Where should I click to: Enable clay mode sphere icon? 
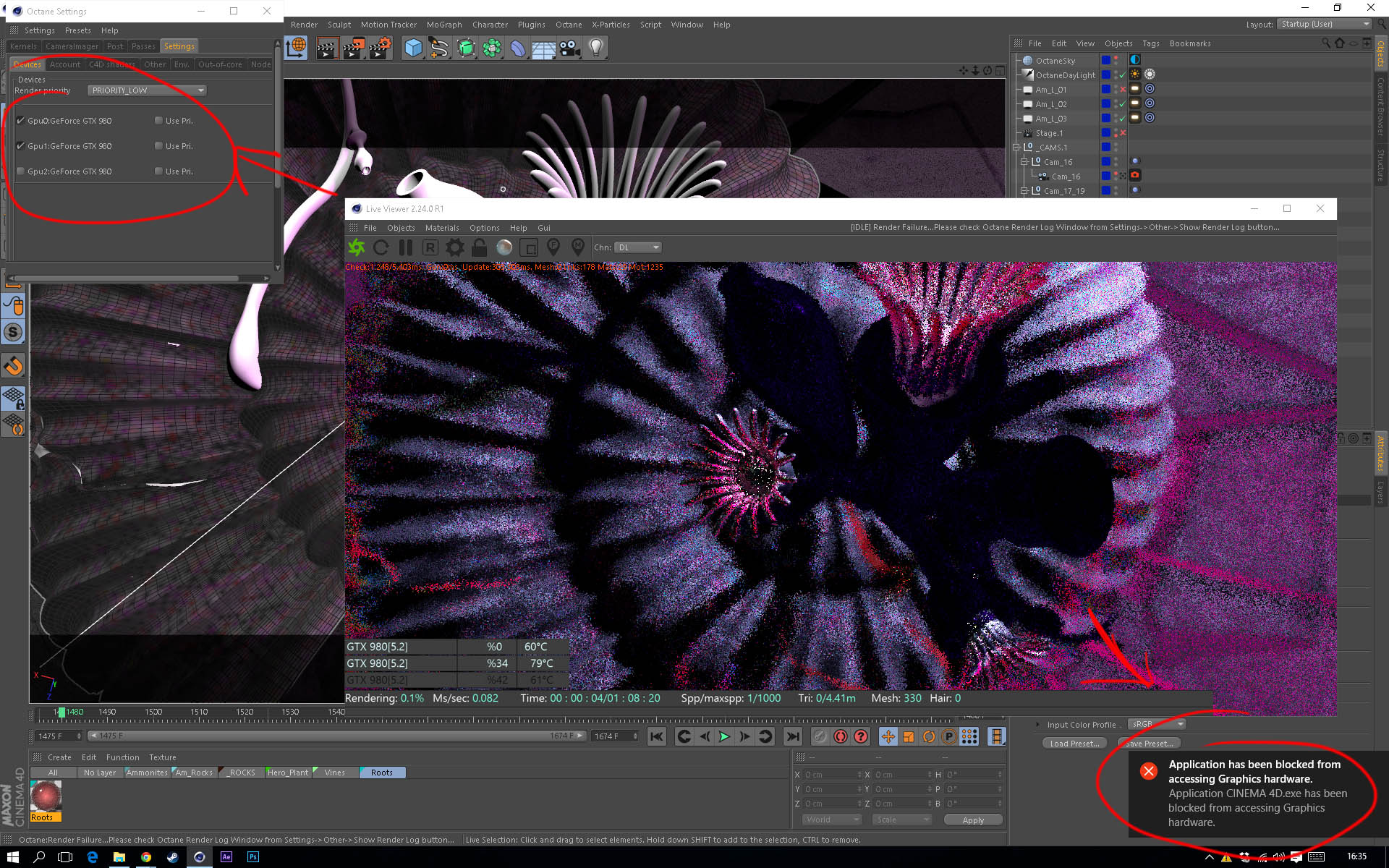click(x=504, y=247)
